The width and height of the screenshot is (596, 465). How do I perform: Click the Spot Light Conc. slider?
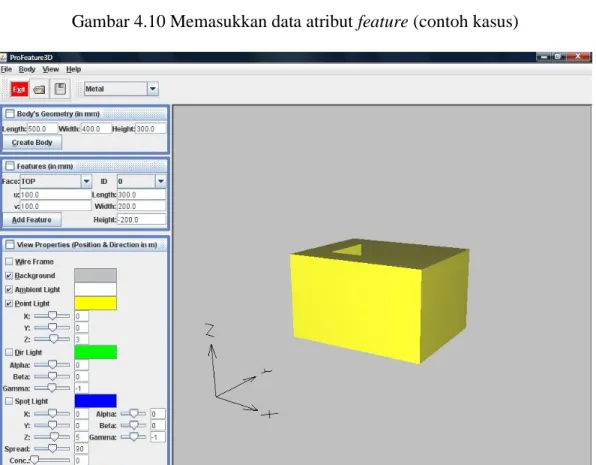[x=50, y=460]
